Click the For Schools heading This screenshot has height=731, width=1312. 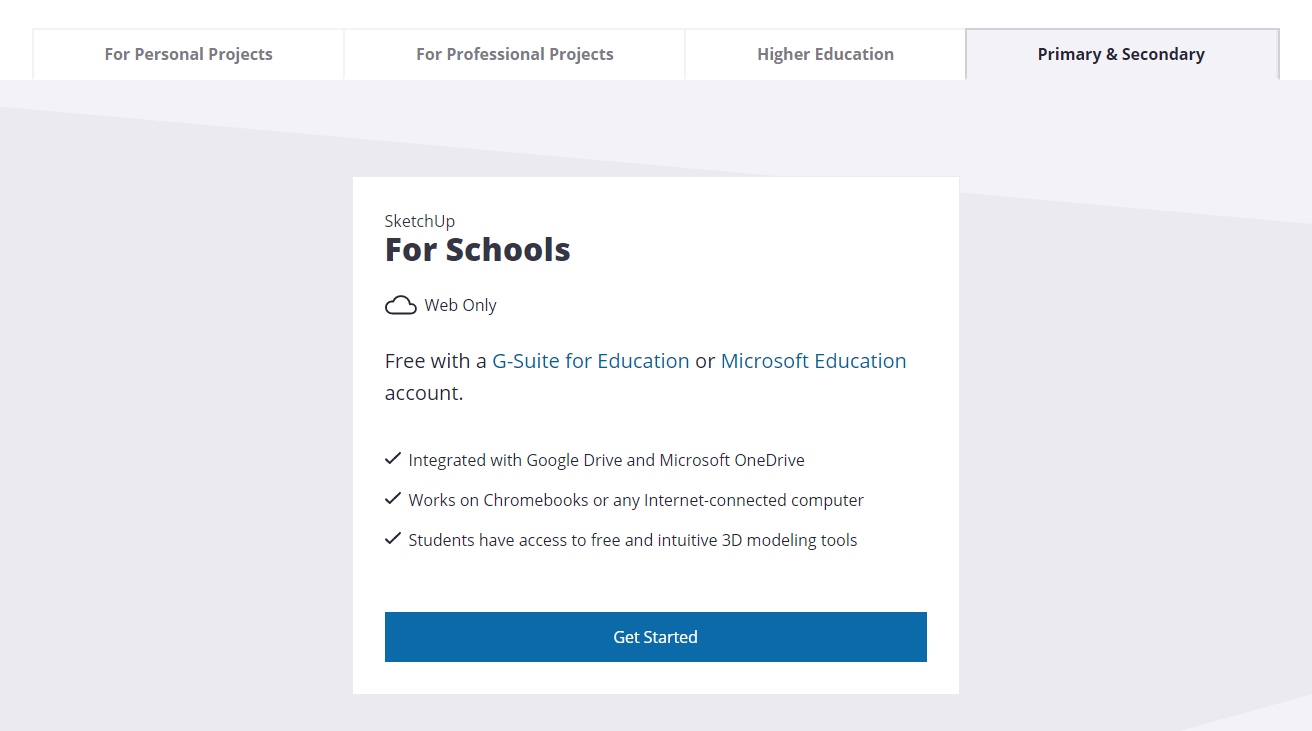click(x=478, y=250)
